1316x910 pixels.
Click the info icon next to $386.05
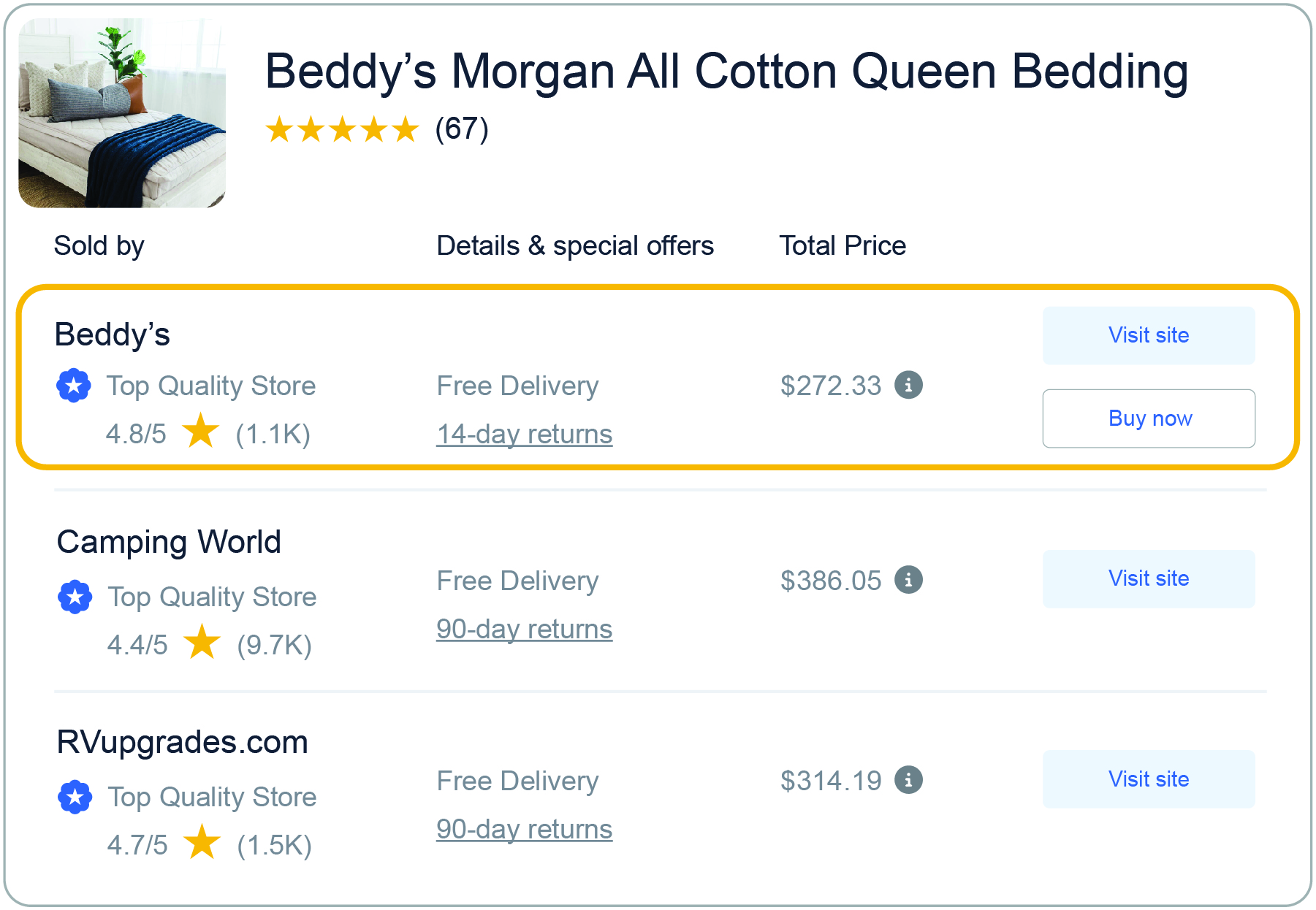point(908,580)
